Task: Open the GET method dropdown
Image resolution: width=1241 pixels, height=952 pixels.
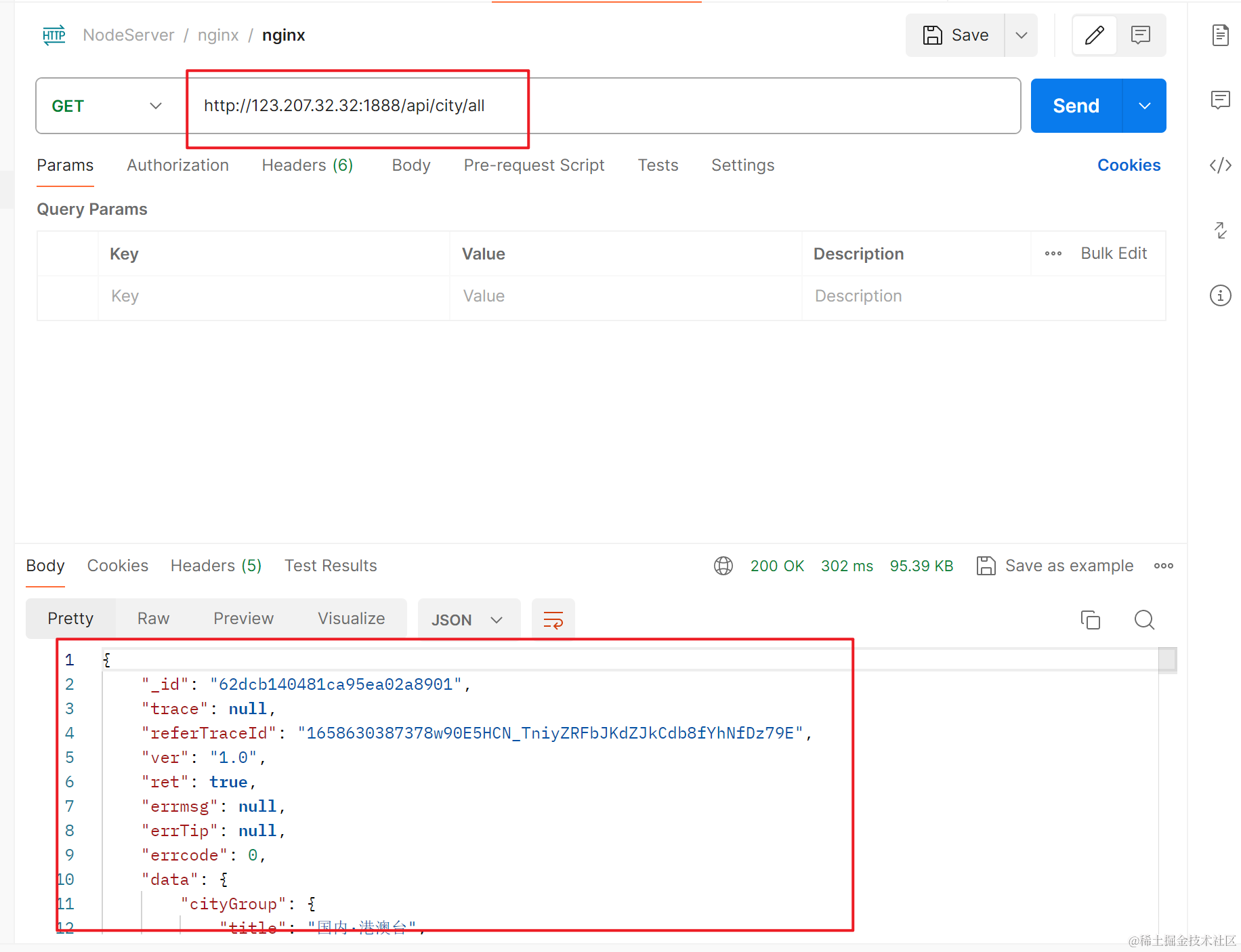Action: point(107,106)
